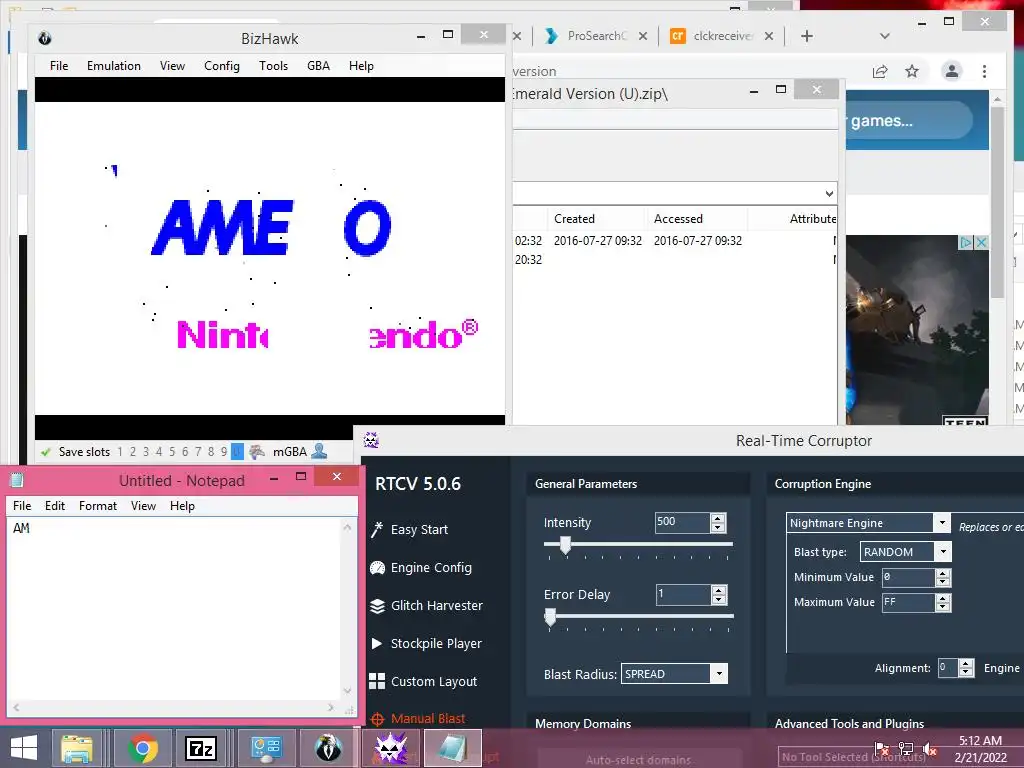1024x768 pixels.
Task: Close the ad with the X icon
Action: (981, 242)
